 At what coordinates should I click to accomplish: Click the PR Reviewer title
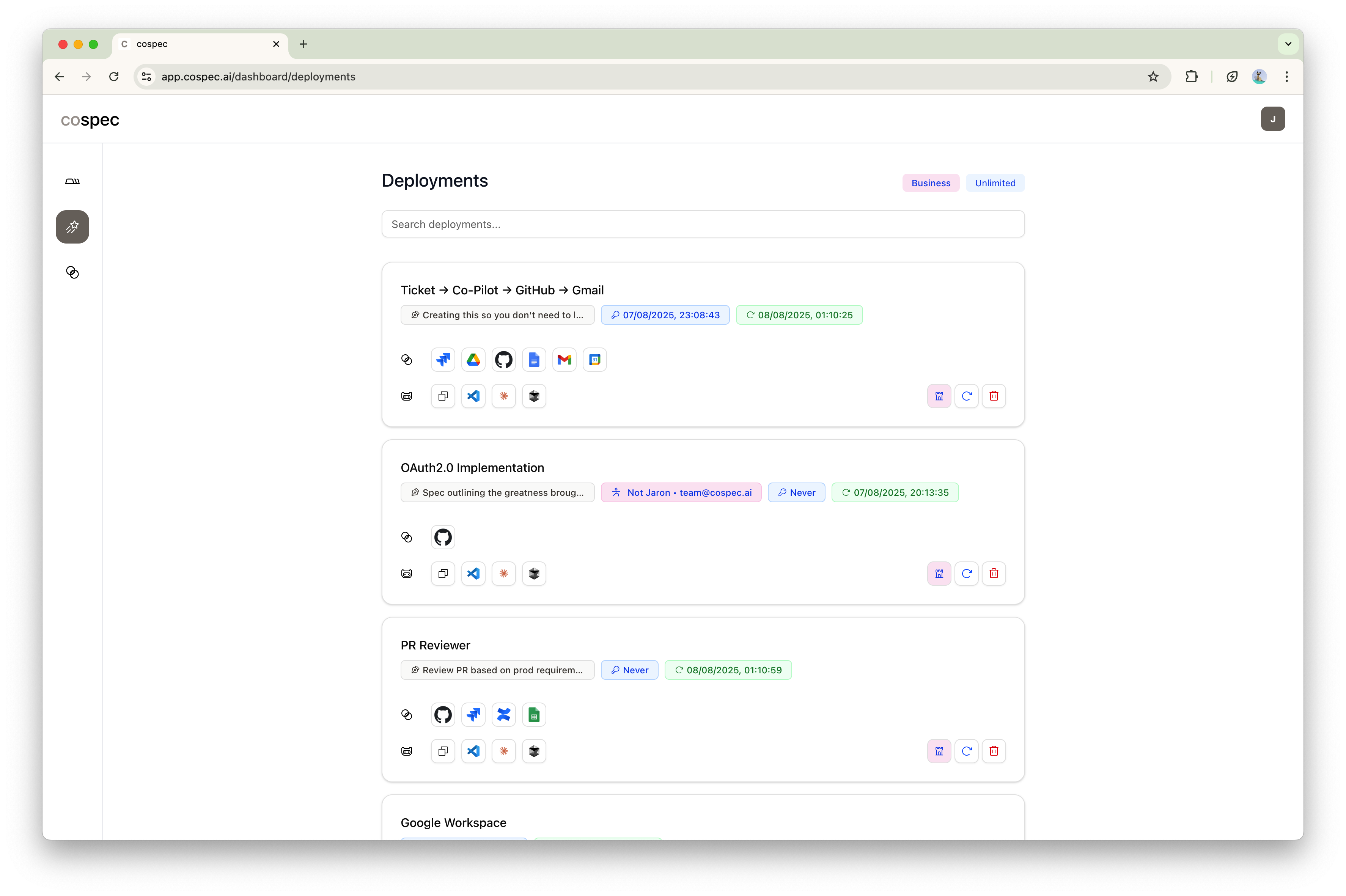(436, 645)
